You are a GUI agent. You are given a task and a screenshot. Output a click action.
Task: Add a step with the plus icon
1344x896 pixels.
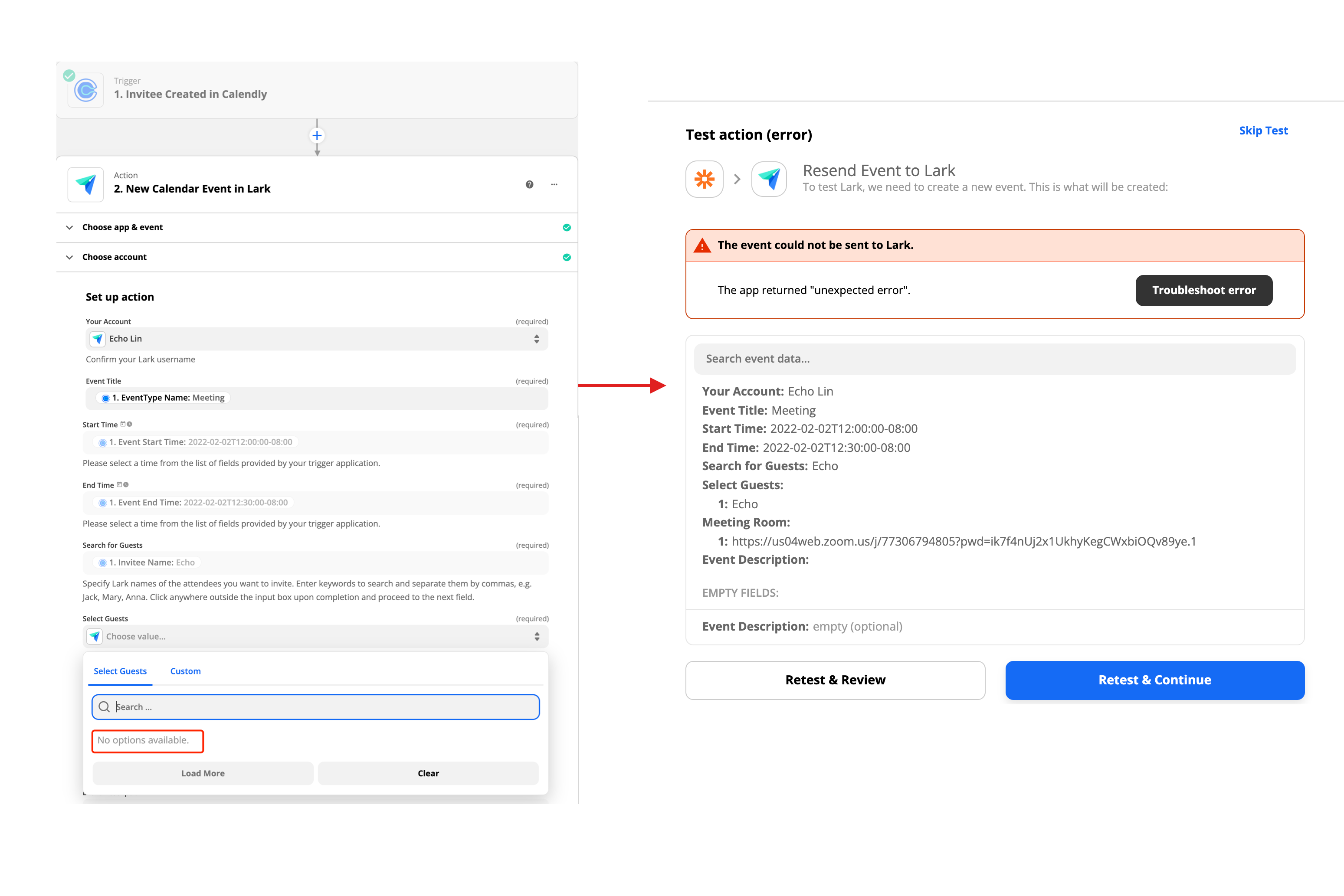[x=317, y=135]
